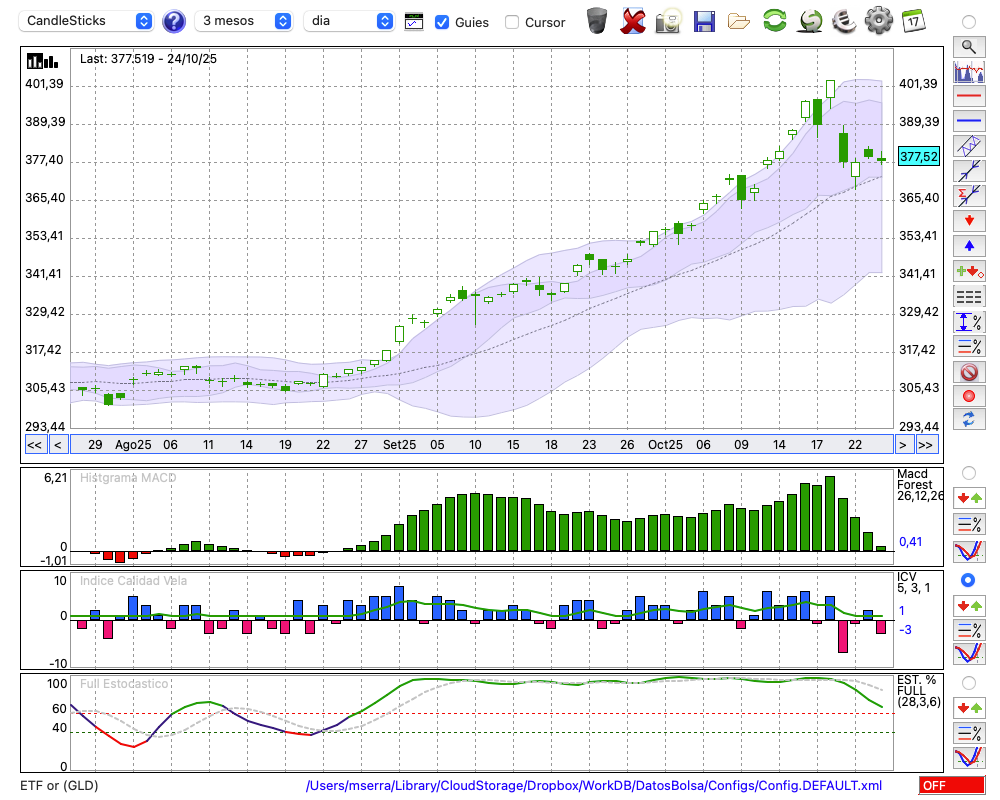
Task: Click the >> button to jump to end
Action: (927, 445)
